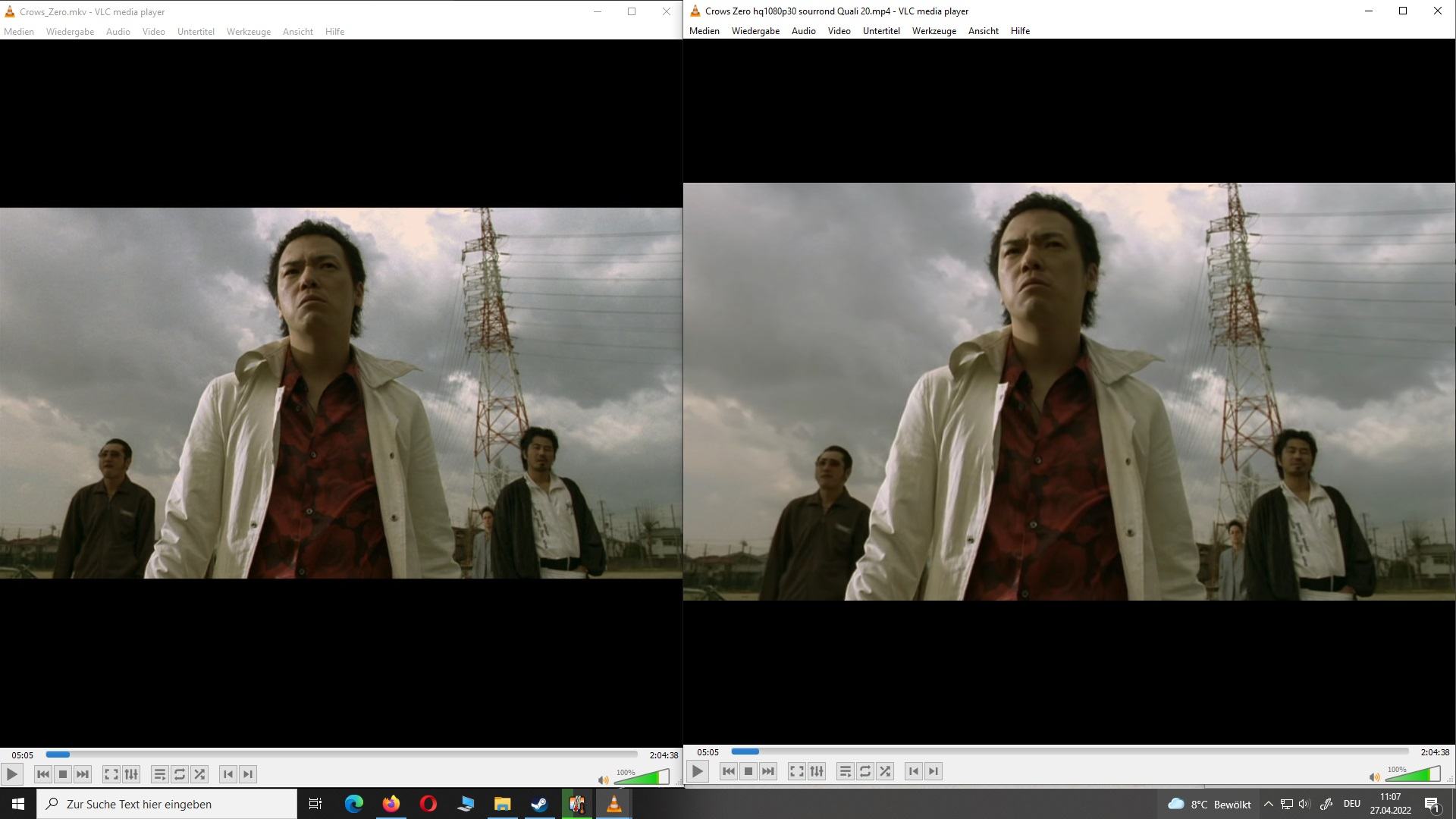Adjust the volume slider in the right player
This screenshot has width=1456, height=819.
click(x=1412, y=775)
